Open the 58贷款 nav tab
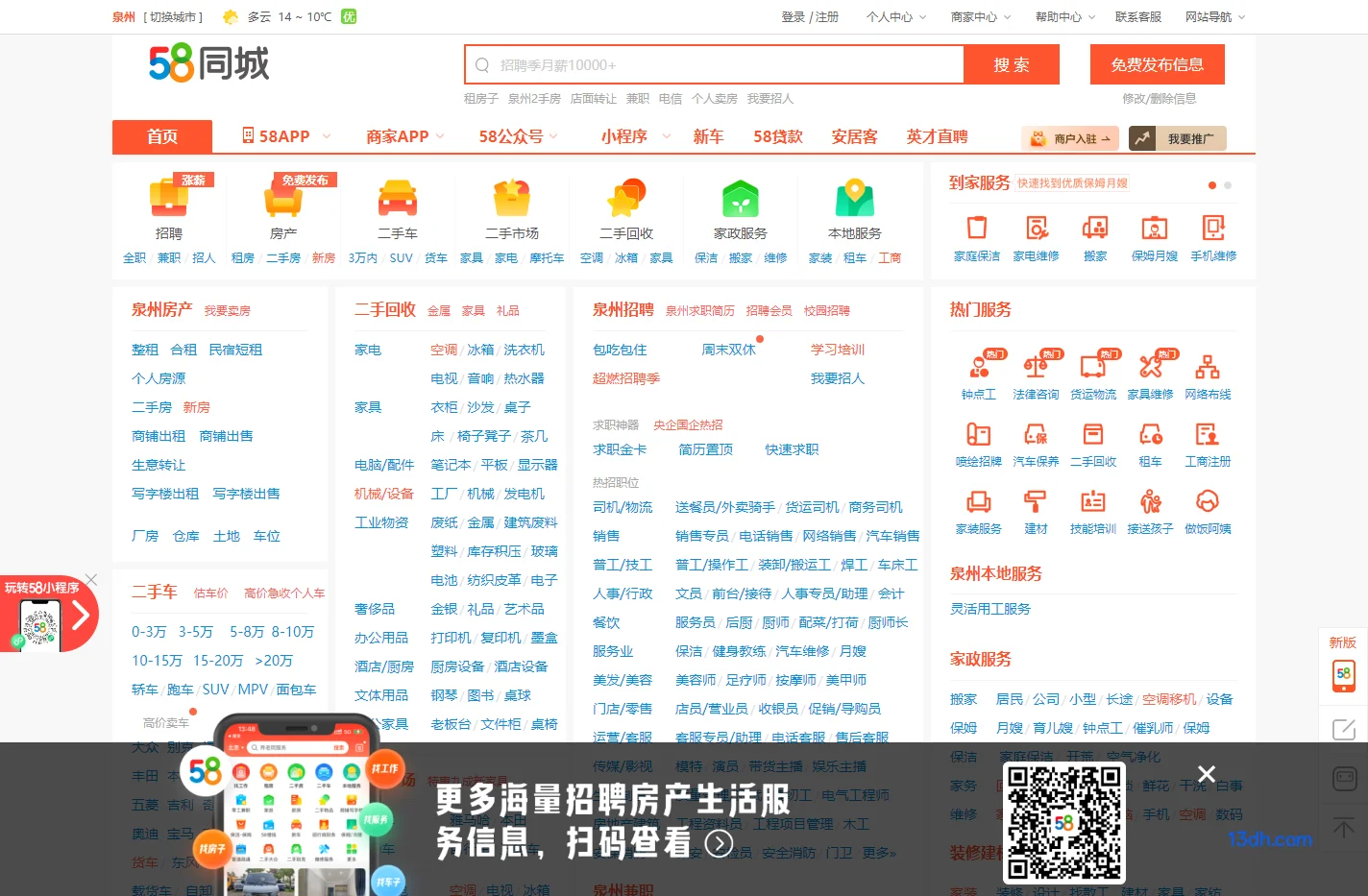This screenshot has width=1368, height=896. tap(778, 136)
